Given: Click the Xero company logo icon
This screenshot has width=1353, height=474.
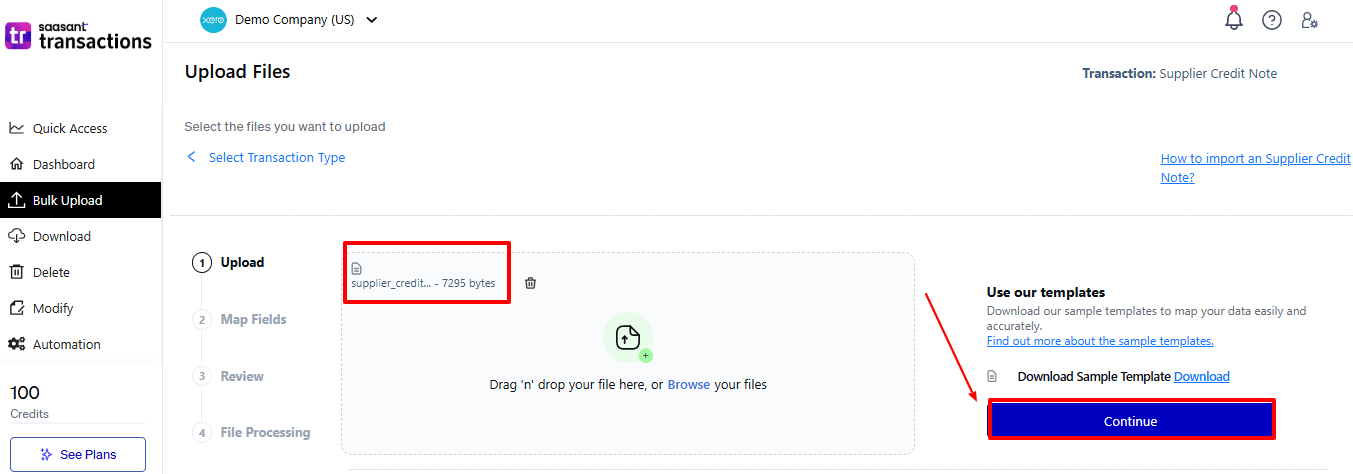Looking at the screenshot, I should click(213, 20).
